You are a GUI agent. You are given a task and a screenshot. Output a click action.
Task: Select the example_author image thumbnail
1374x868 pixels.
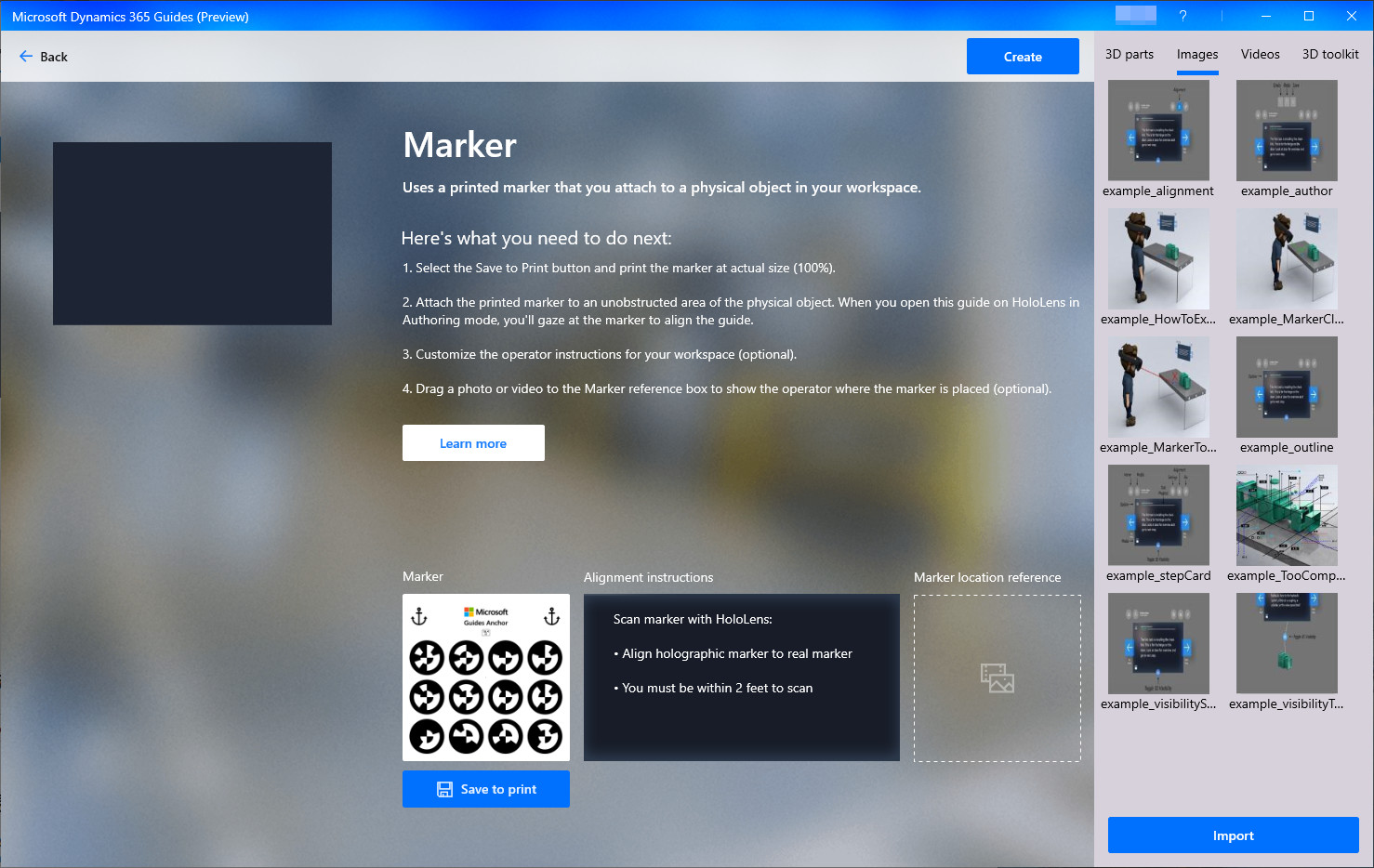(x=1287, y=130)
